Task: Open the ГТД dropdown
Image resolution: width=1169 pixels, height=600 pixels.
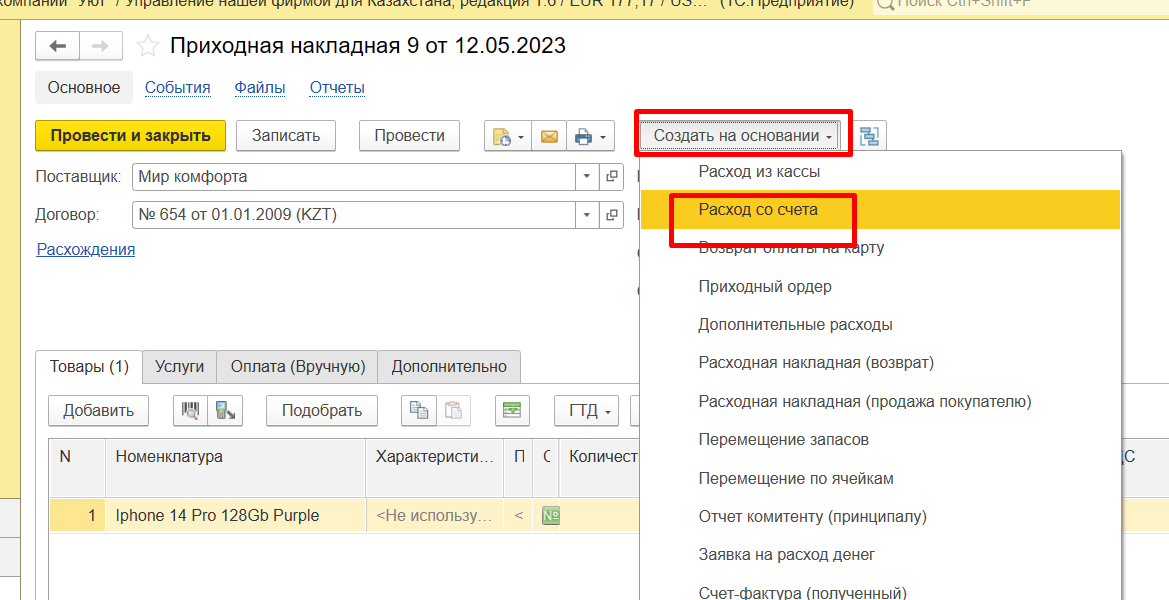Action: (587, 410)
